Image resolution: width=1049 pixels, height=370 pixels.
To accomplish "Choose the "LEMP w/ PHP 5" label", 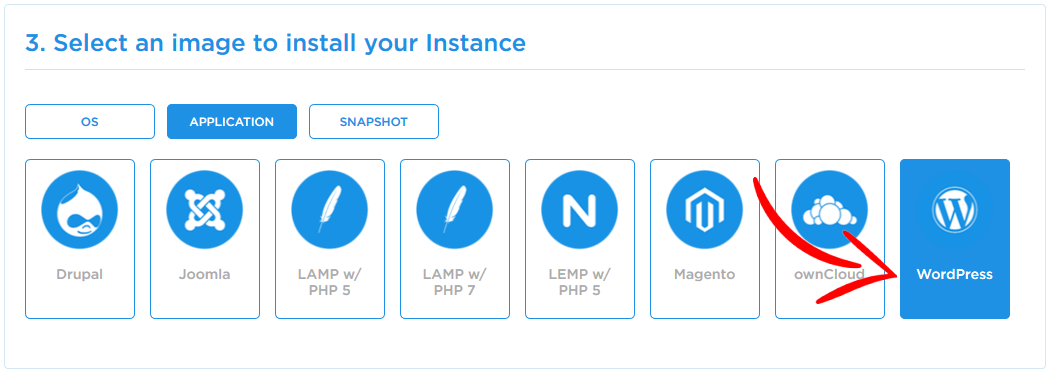I will coord(580,282).
